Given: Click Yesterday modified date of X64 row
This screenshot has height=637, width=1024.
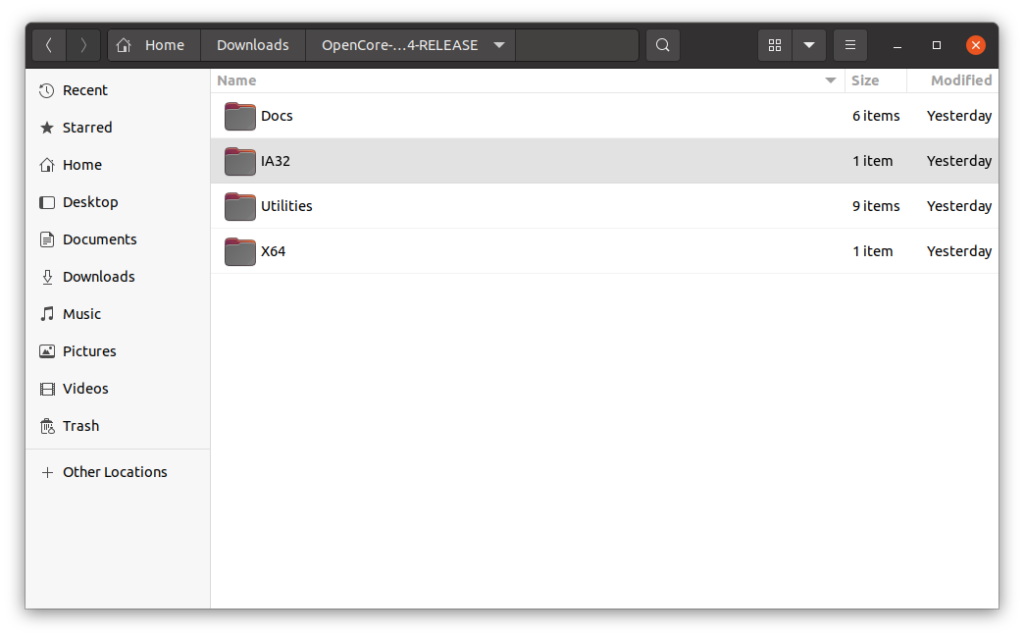Looking at the screenshot, I should 959,252.
